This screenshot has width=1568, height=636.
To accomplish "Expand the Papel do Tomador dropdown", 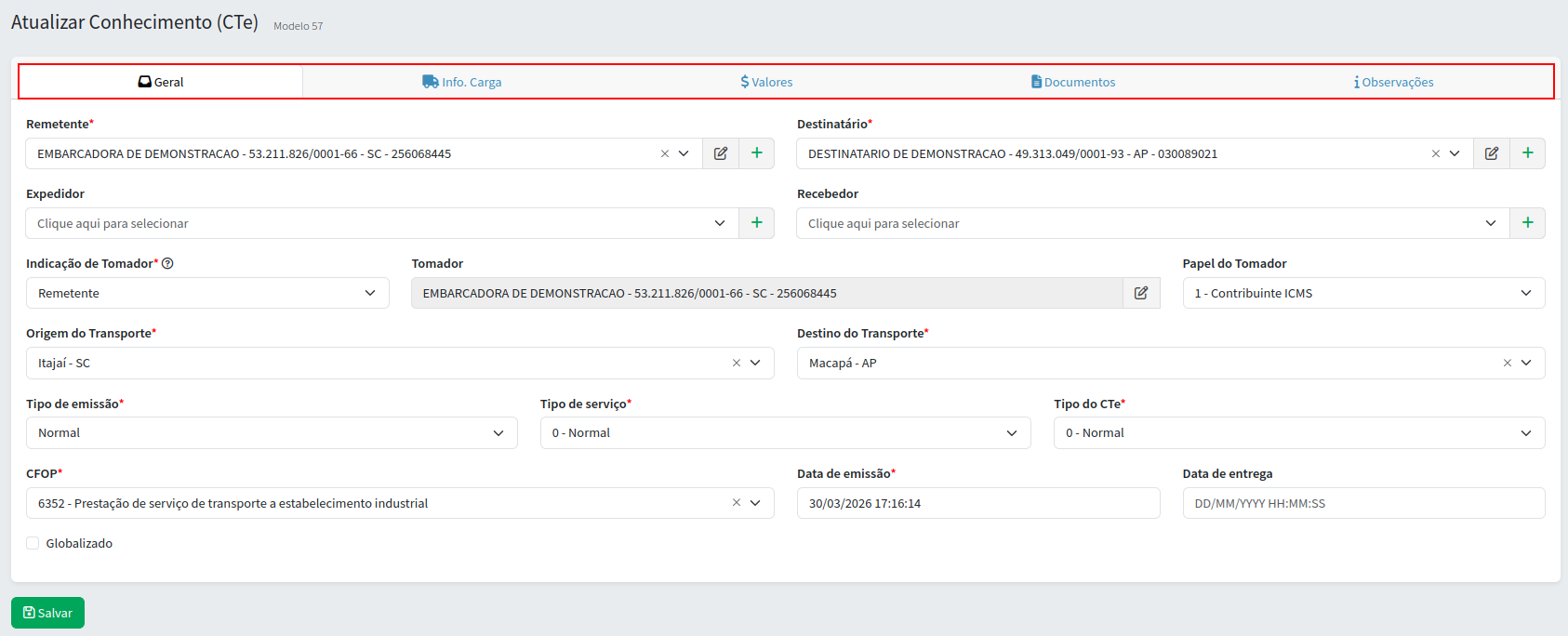I will point(1362,293).
